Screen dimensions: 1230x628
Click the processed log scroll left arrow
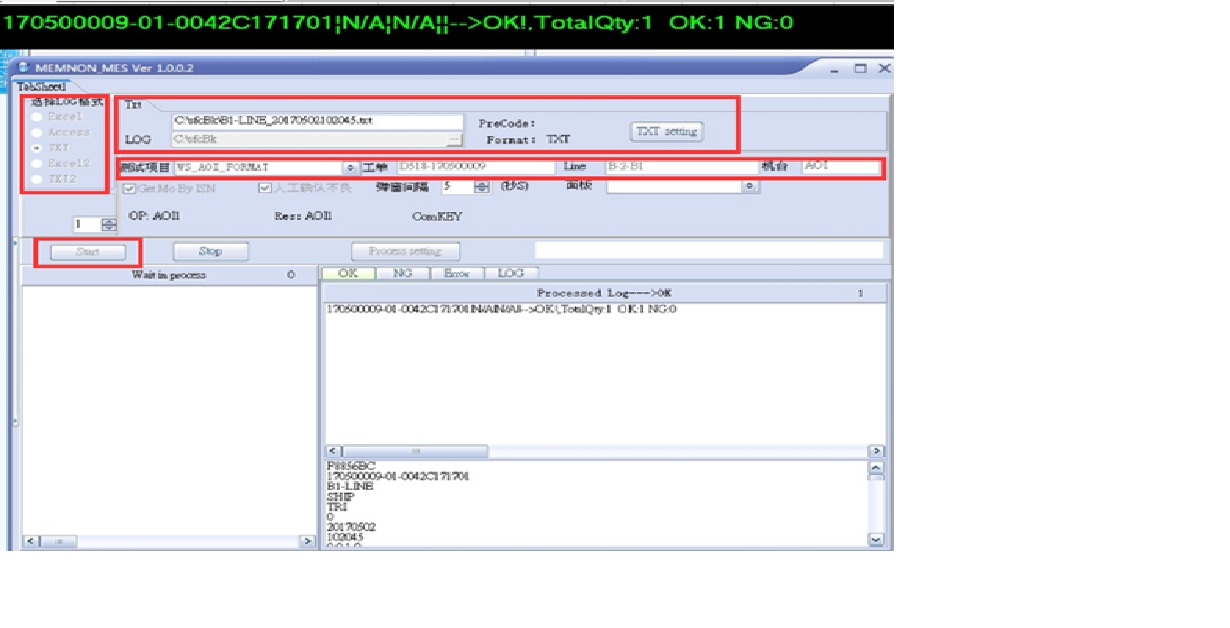(334, 452)
